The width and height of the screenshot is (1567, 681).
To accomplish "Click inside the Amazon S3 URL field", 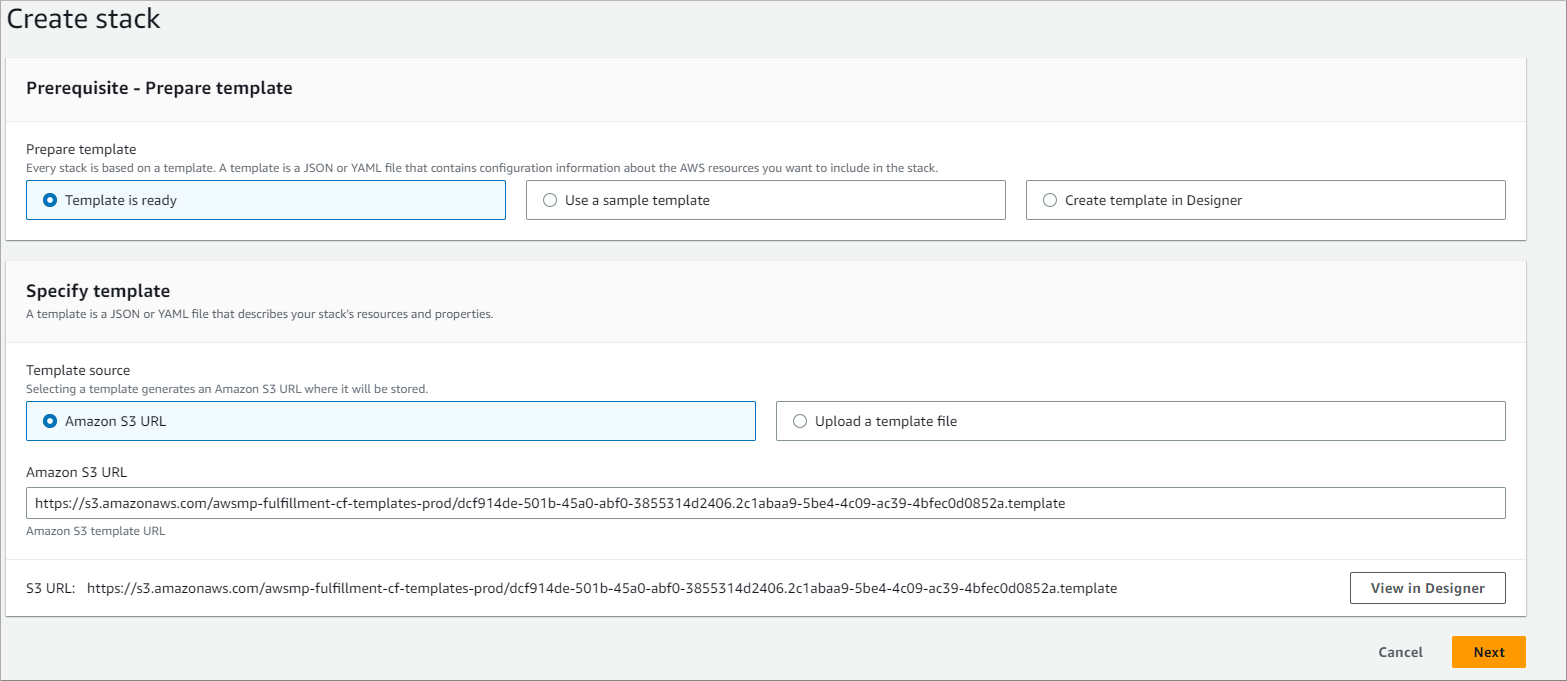I will point(765,503).
